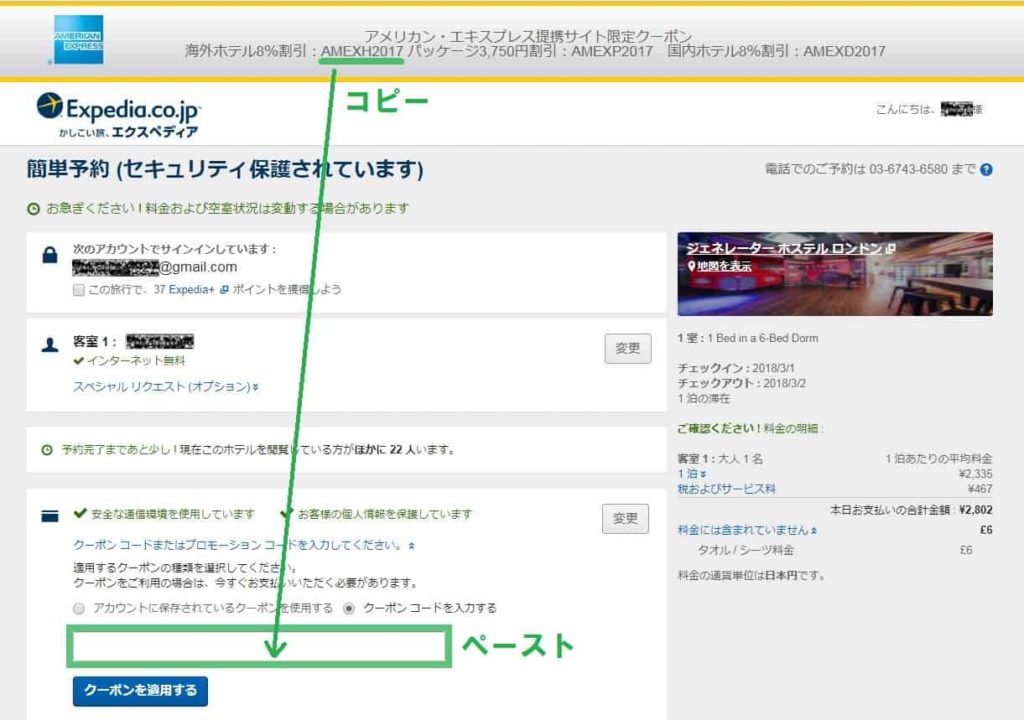Click the @gmail.com account address
The height and width of the screenshot is (720, 1024).
coord(155,267)
